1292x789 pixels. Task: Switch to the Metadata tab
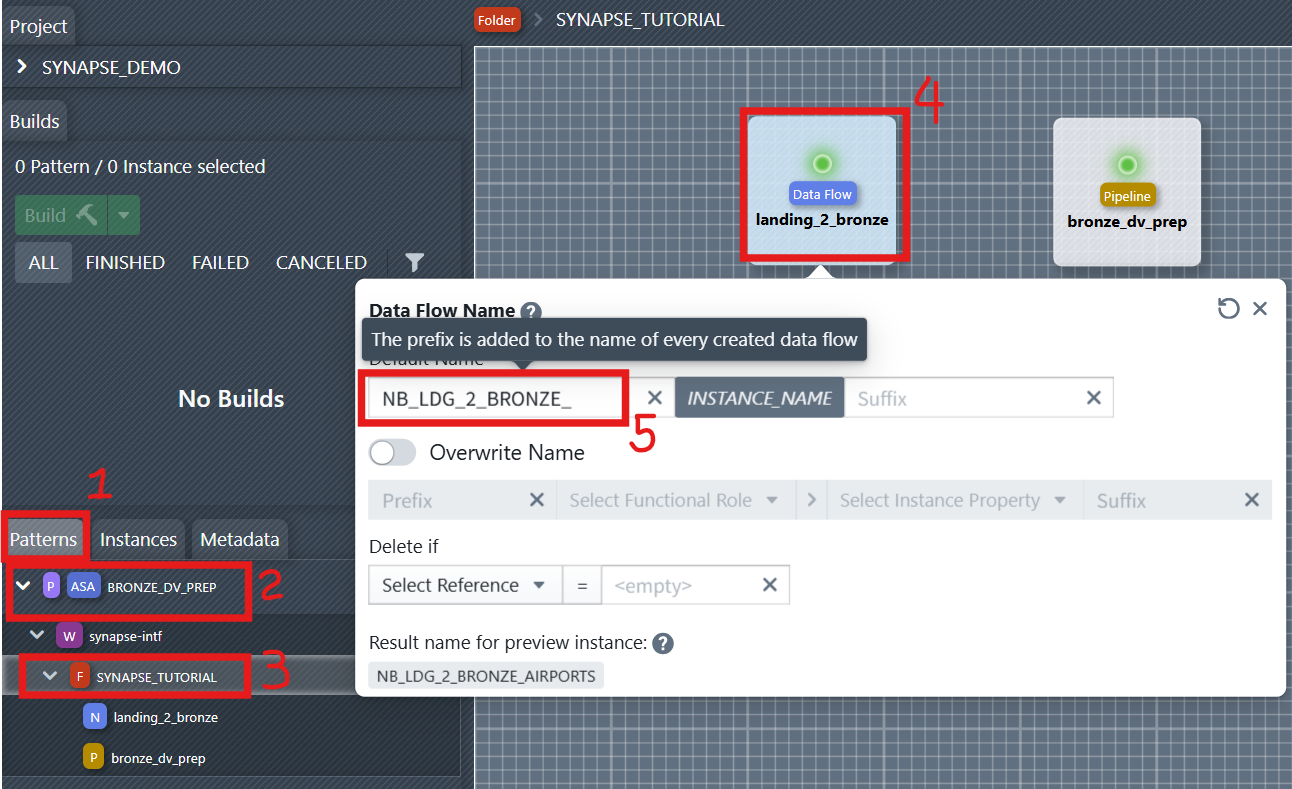click(x=239, y=540)
